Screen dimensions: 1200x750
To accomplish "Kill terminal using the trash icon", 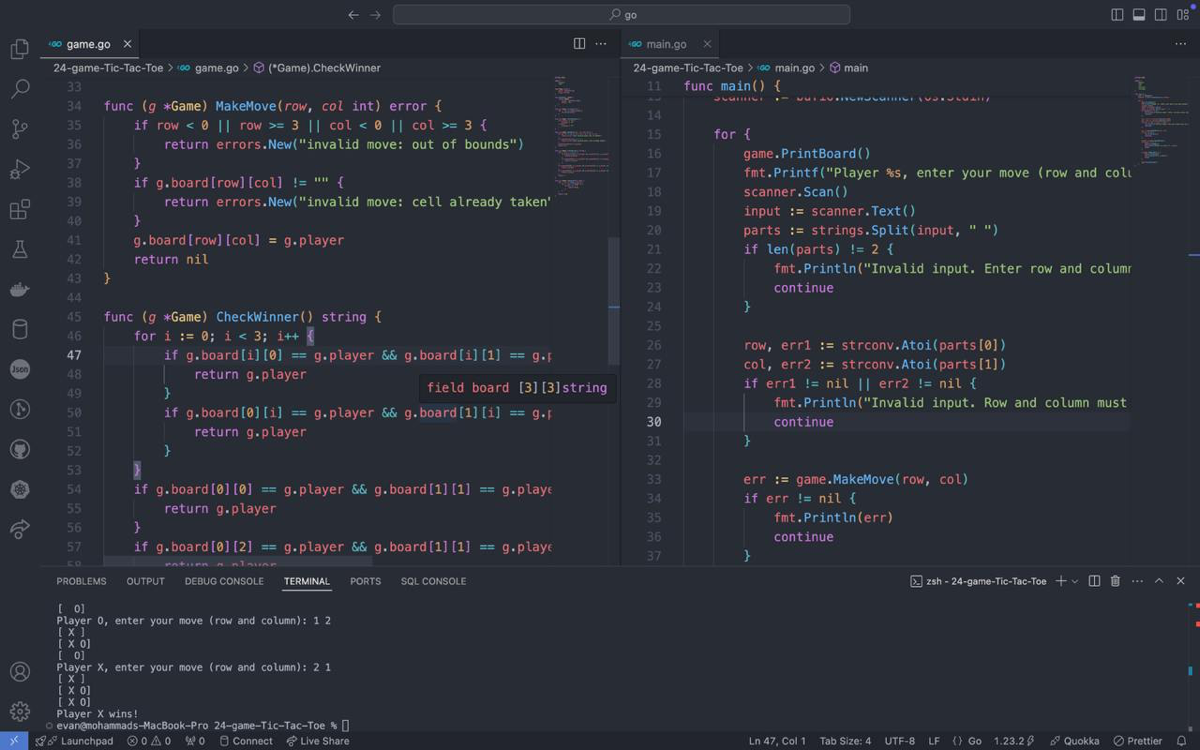I will tap(1115, 581).
